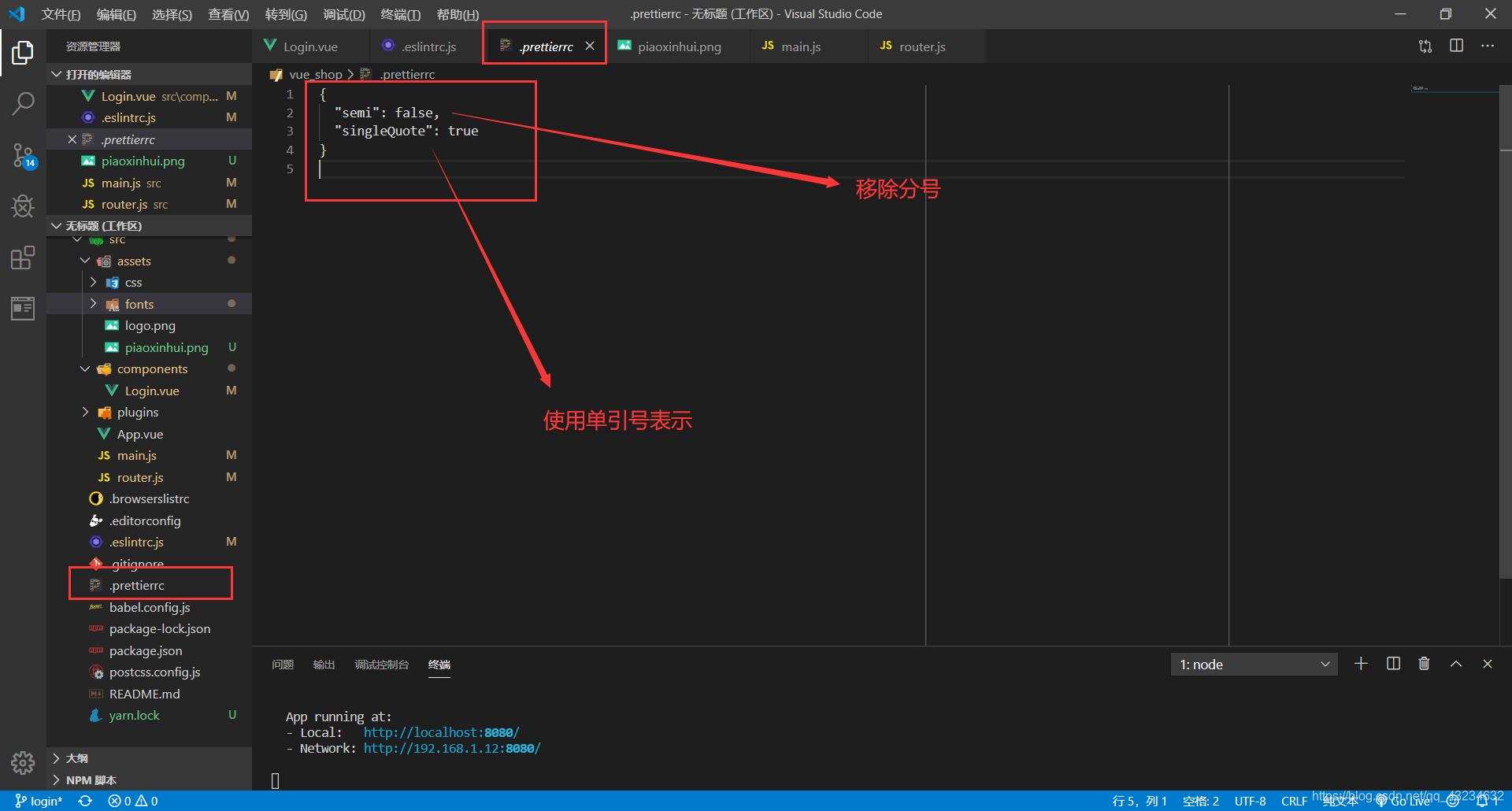Open the Explorer view in activity bar

(x=23, y=53)
